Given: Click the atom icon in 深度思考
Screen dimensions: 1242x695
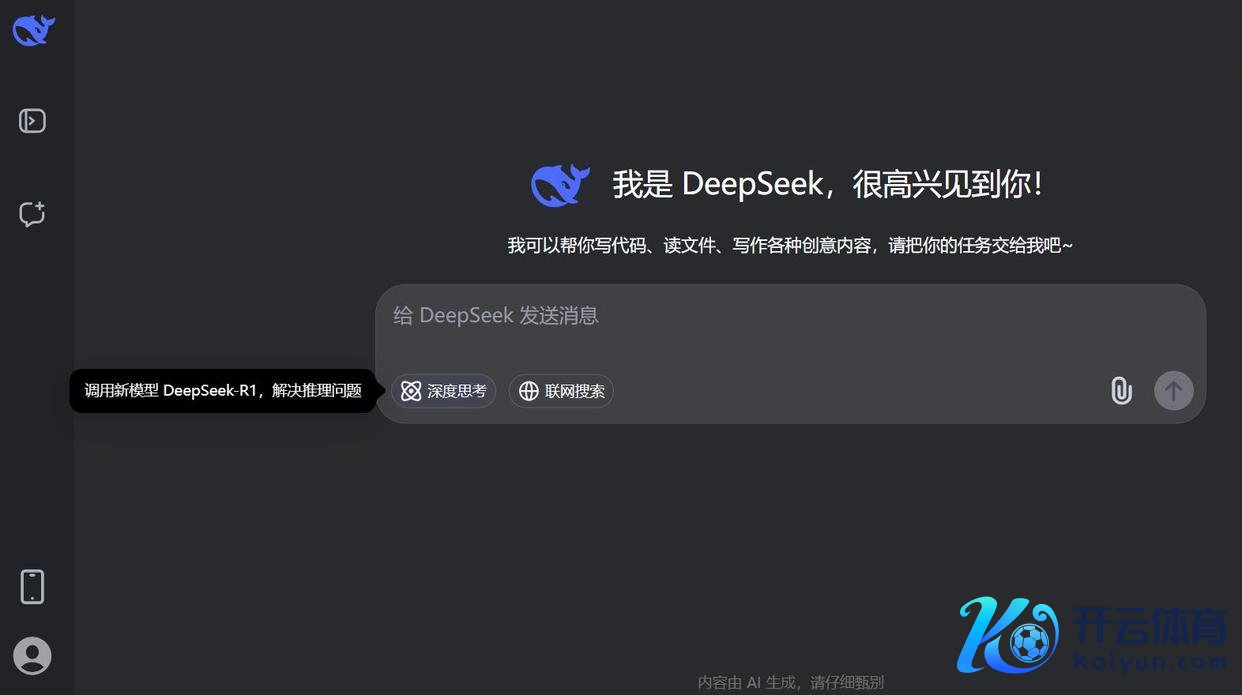Looking at the screenshot, I should coord(411,391).
